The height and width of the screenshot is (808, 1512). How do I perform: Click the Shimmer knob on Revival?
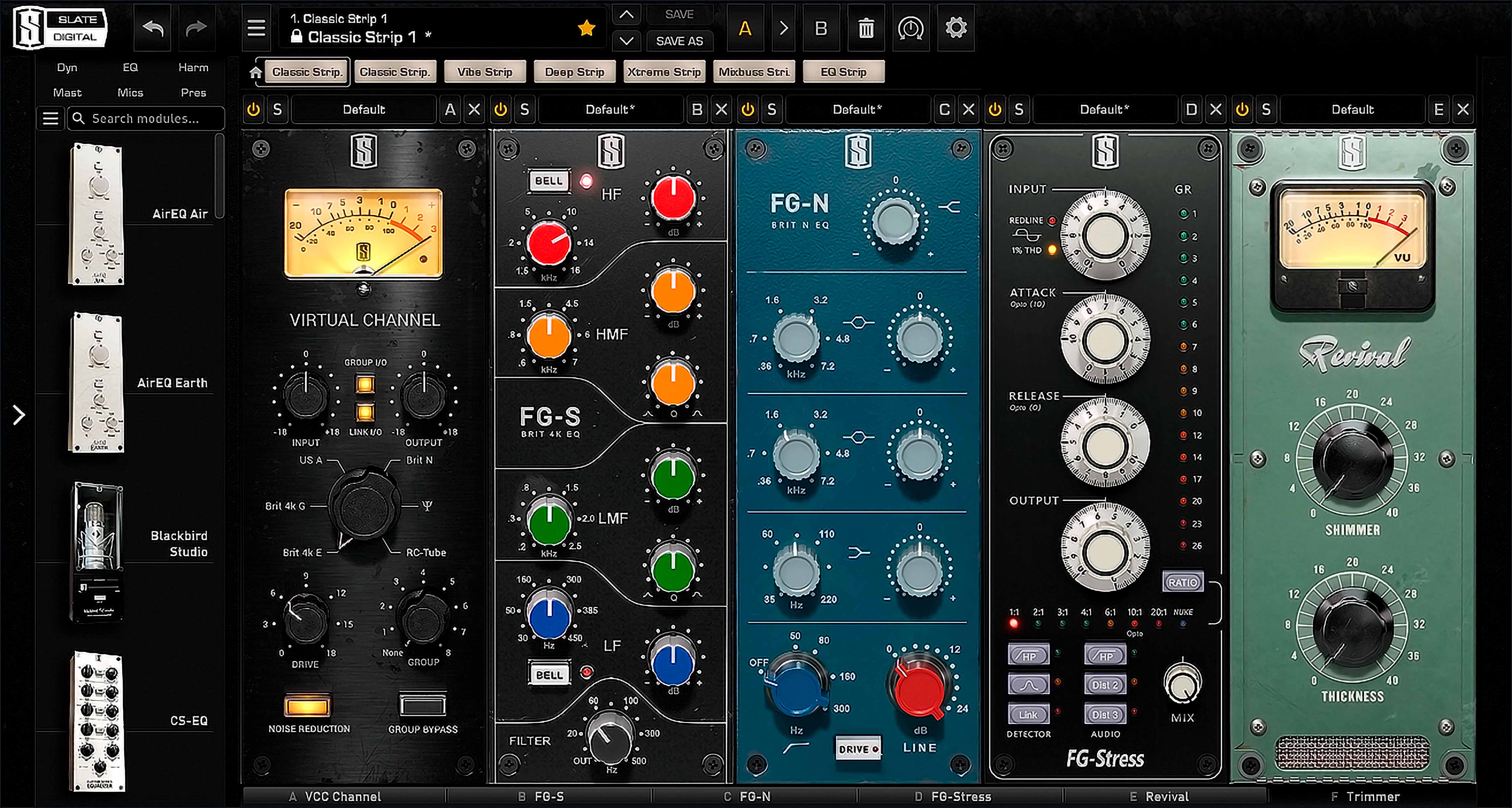point(1352,460)
